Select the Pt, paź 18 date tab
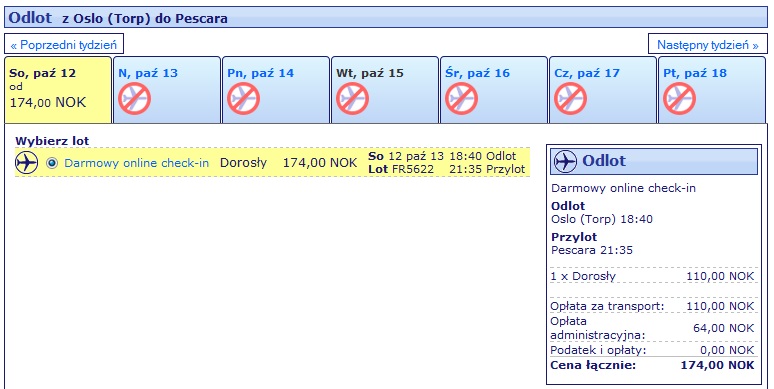Image resolution: width=774 pixels, height=389 pixels. [712, 89]
